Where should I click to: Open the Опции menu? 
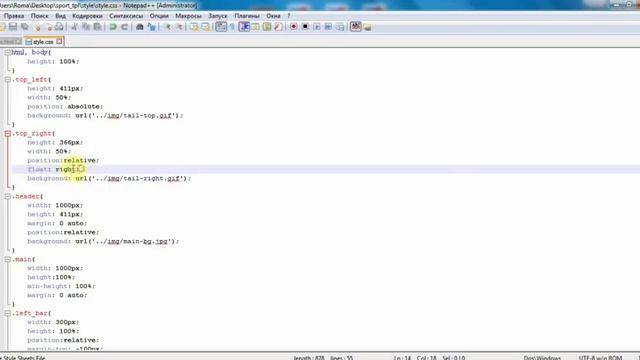click(x=159, y=16)
